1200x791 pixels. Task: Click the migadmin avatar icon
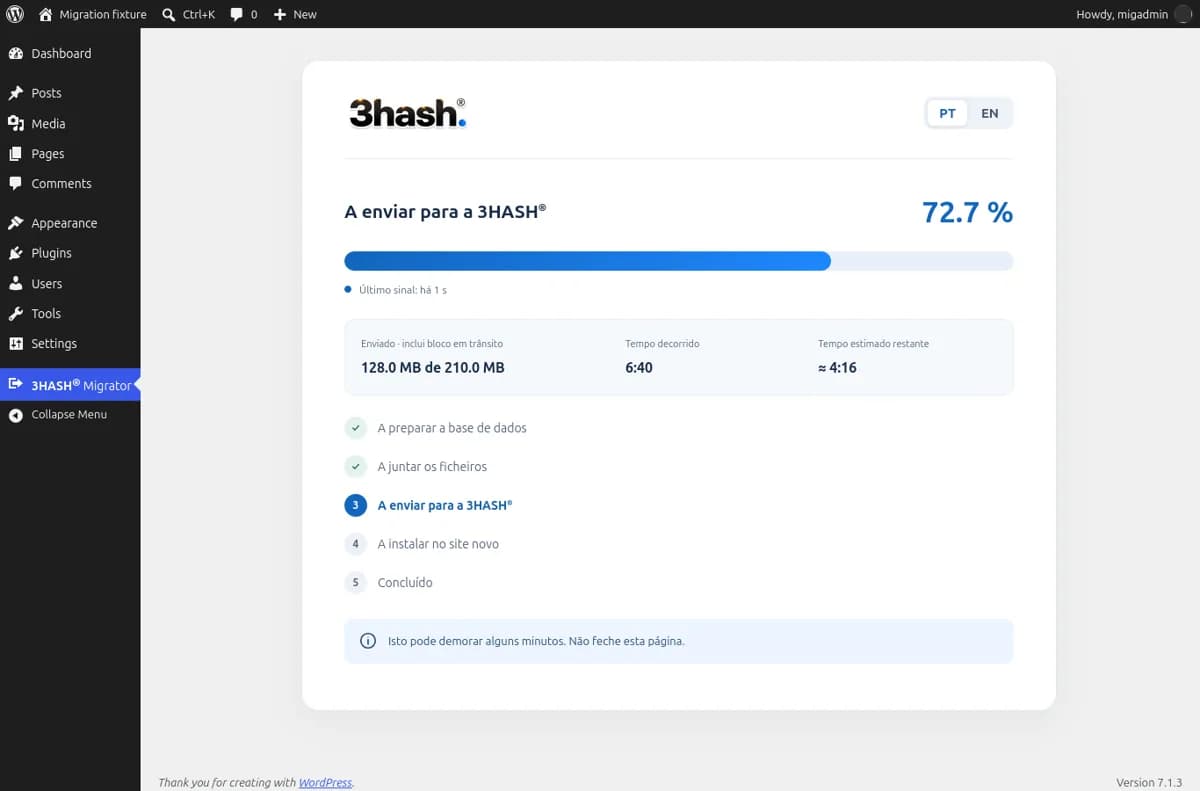click(x=1183, y=14)
